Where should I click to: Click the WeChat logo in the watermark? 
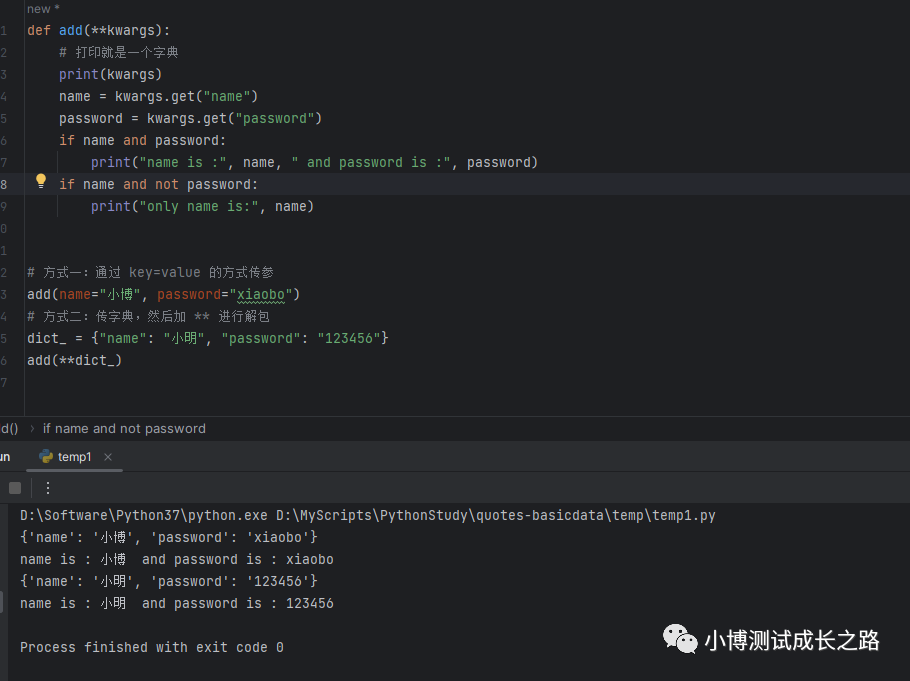click(680, 639)
